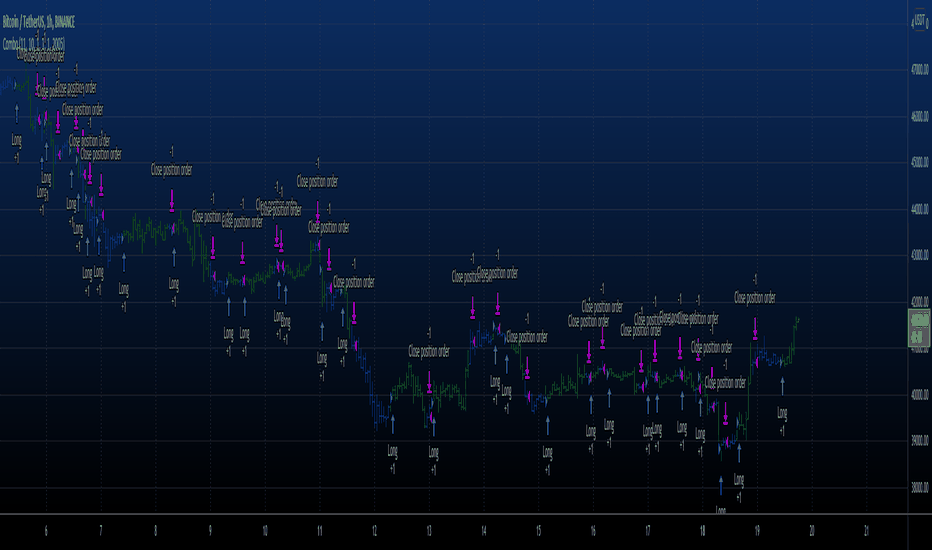This screenshot has width=932, height=550.
Task: Click date label 16 on time axis
Action: click(593, 531)
